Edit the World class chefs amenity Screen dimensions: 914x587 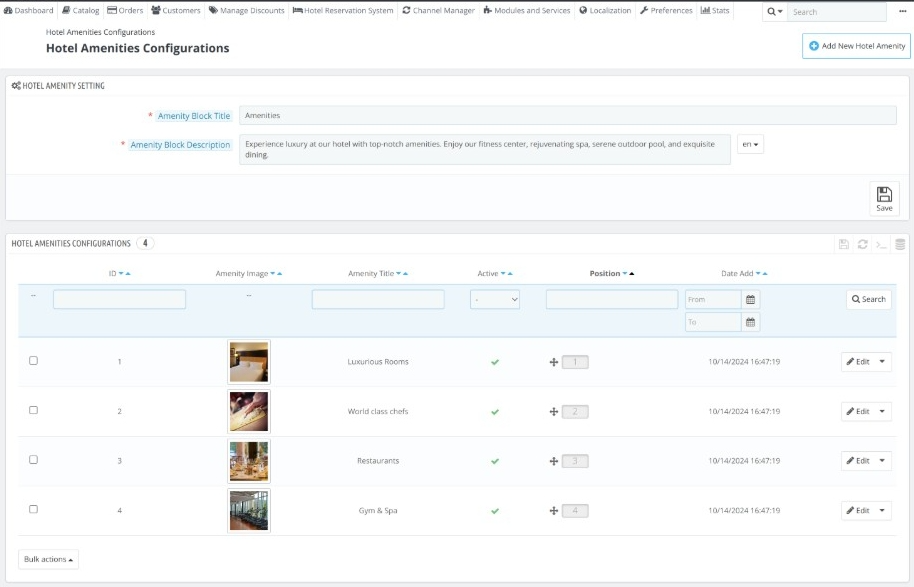click(x=857, y=411)
